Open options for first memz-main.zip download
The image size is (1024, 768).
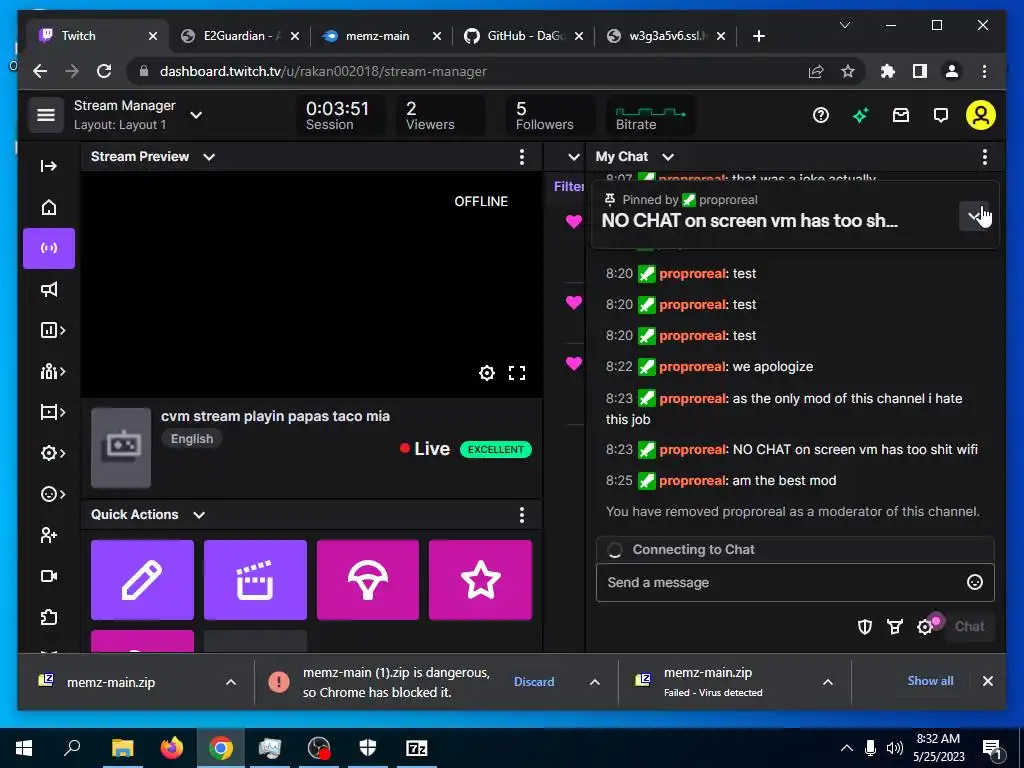[x=231, y=682]
